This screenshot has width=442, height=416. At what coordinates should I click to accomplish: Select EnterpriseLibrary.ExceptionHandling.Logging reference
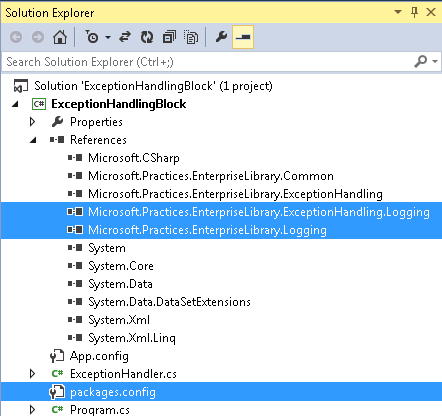tap(259, 212)
